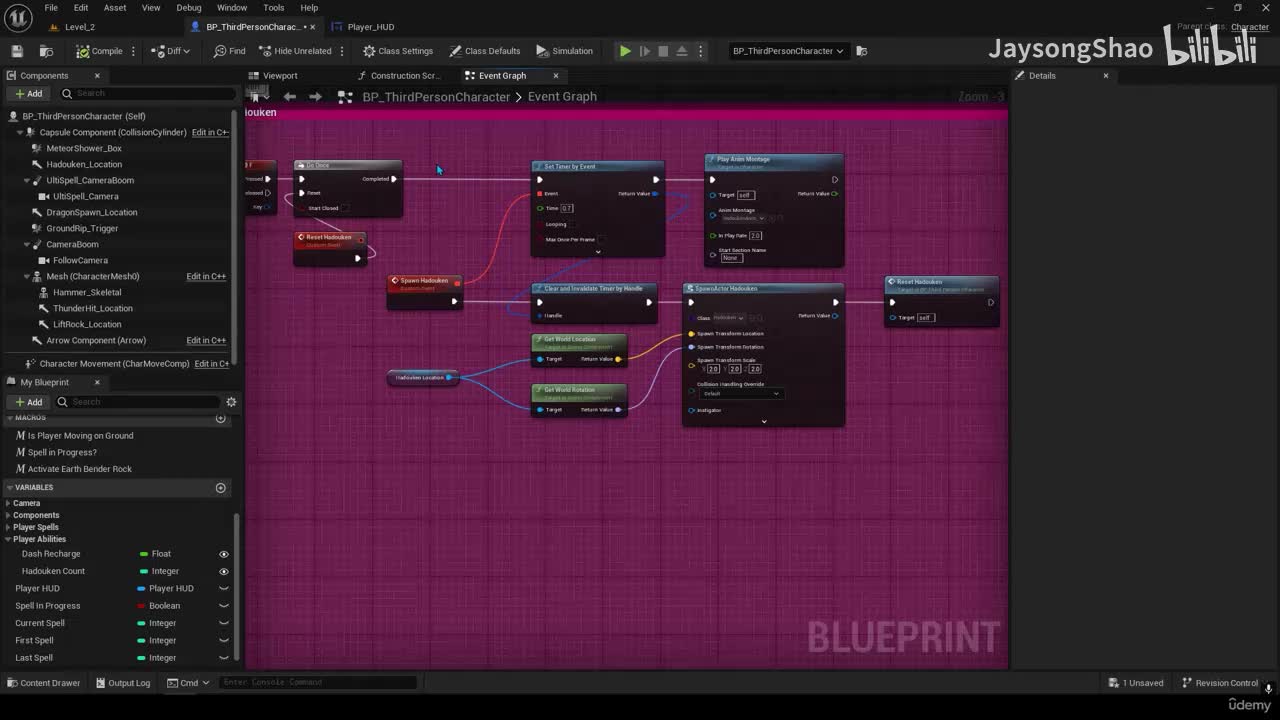Open the File menu
The width and height of the screenshot is (1280, 720).
tap(51, 8)
